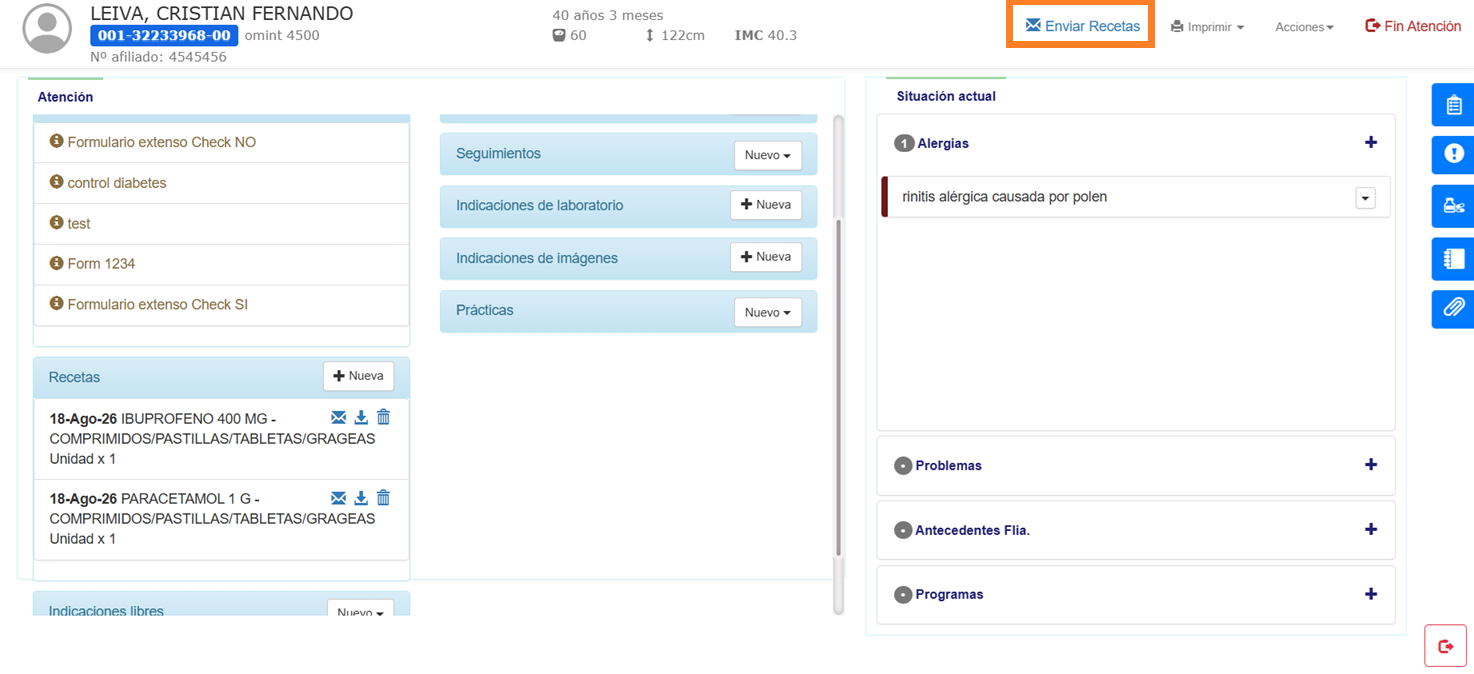Click Fin Atención to end the visit
Viewport: 1474px width, 674px height.
1413,26
